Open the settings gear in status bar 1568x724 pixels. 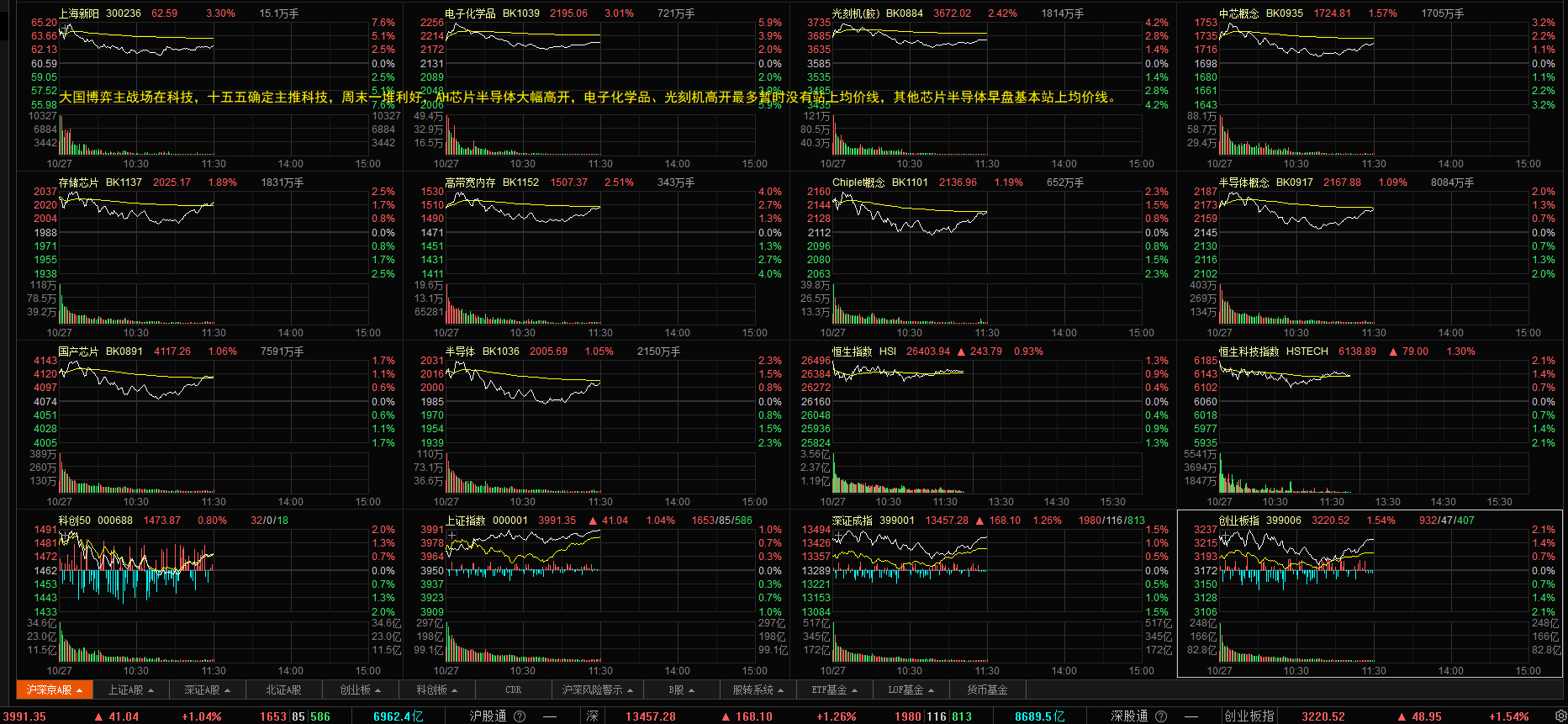tap(1560, 716)
